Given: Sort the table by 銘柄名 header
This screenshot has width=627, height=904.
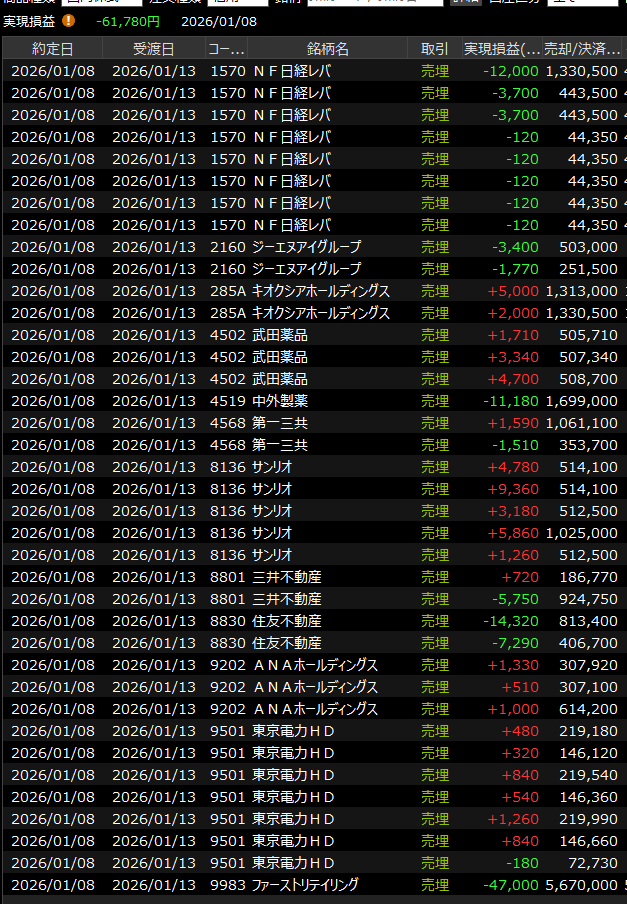Looking at the screenshot, I should click(x=328, y=49).
